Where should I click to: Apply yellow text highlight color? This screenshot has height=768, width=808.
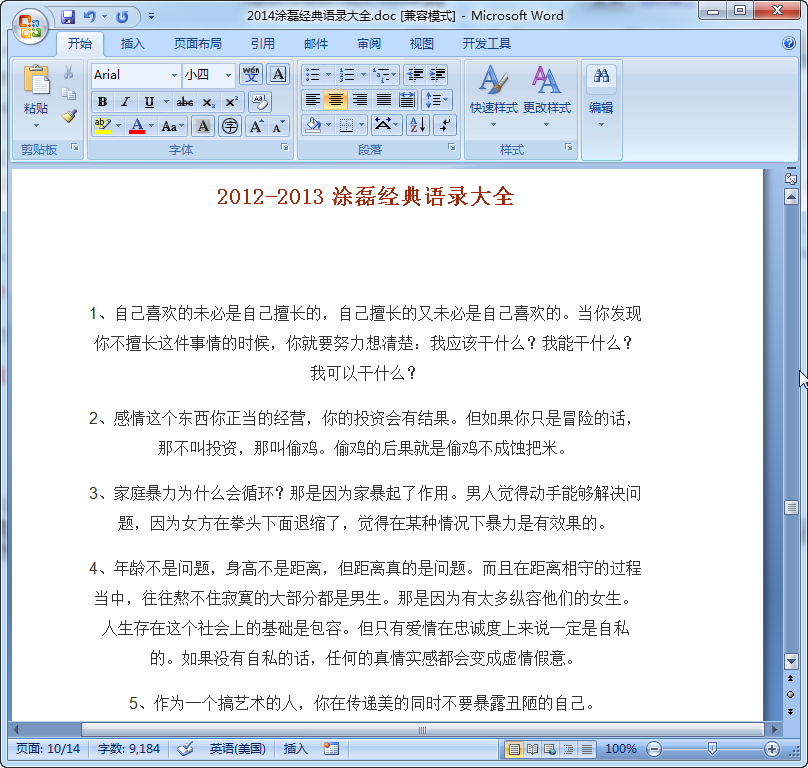(103, 125)
